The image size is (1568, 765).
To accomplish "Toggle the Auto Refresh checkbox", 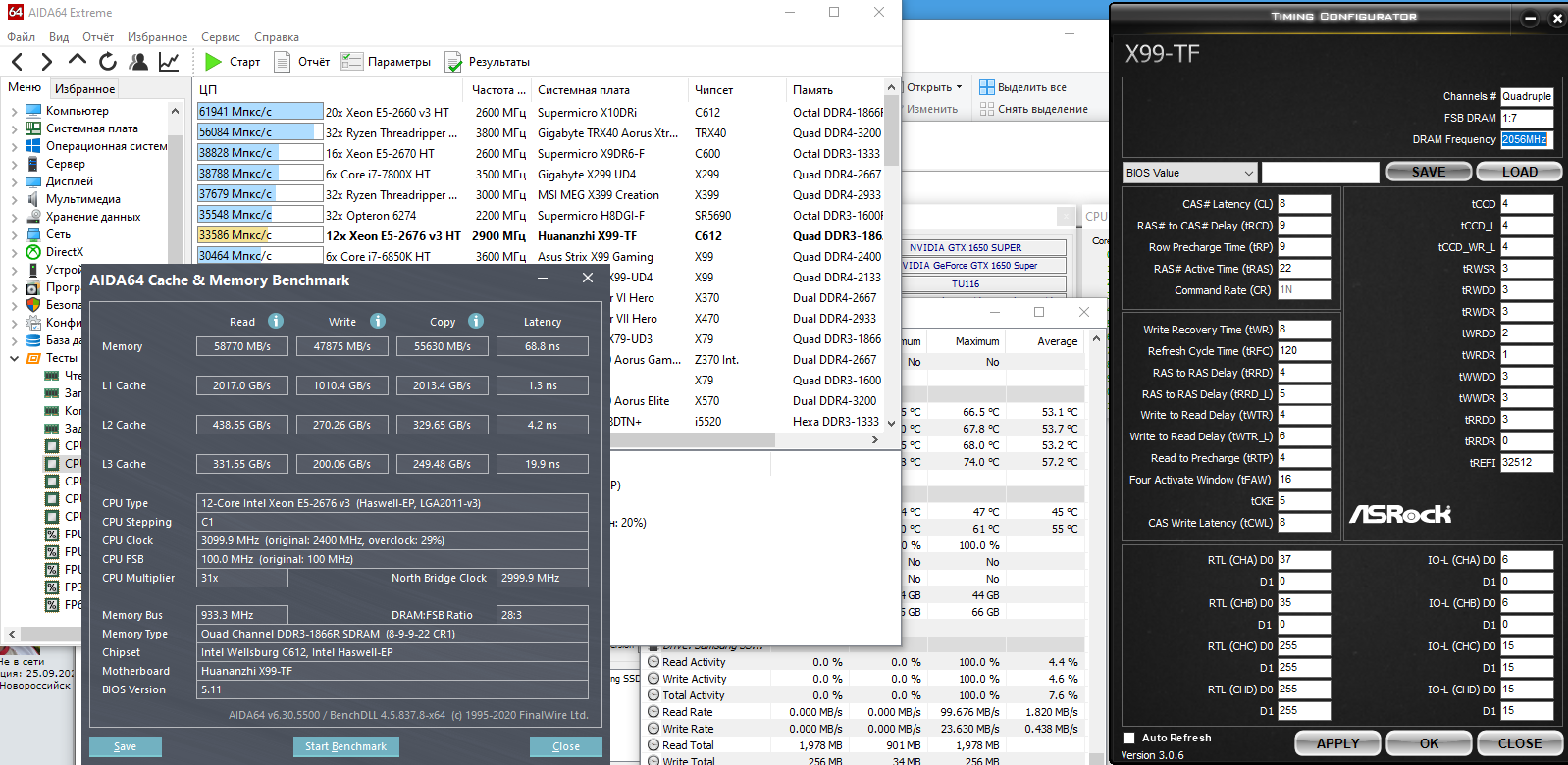I will coord(1129,738).
